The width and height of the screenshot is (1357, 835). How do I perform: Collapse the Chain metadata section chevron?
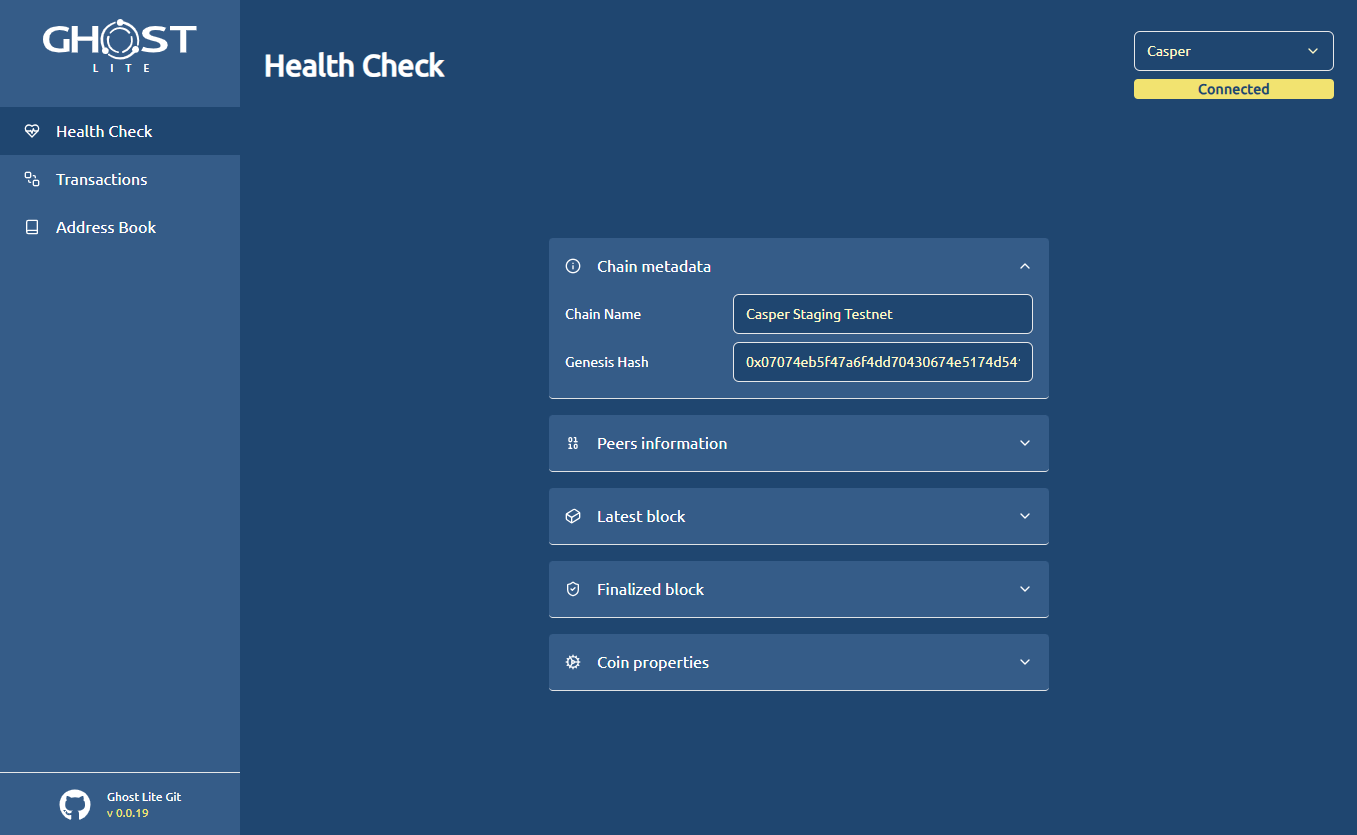click(1024, 266)
